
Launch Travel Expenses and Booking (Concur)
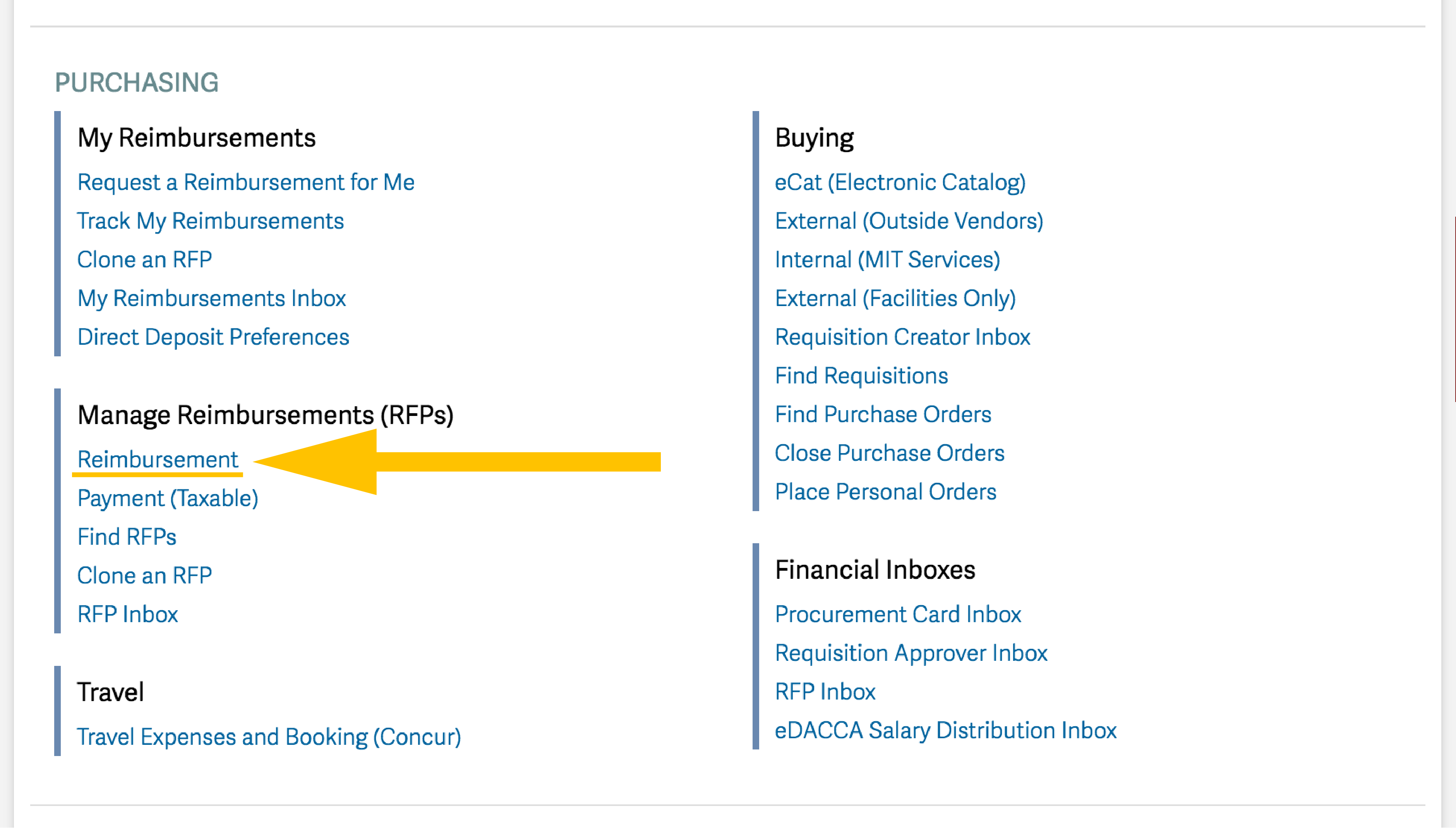269,737
